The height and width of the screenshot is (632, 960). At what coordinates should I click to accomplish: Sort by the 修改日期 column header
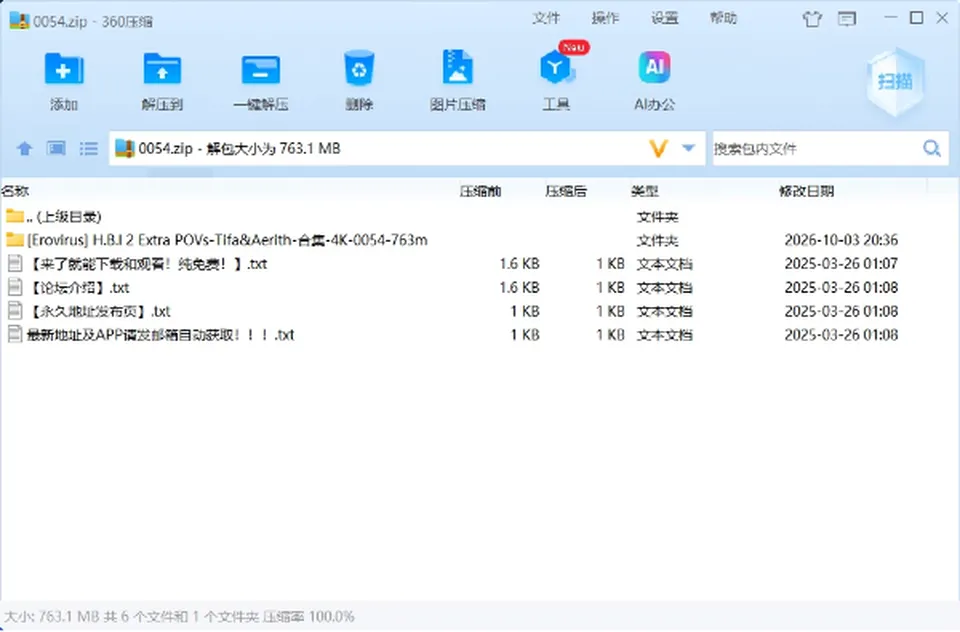[806, 191]
